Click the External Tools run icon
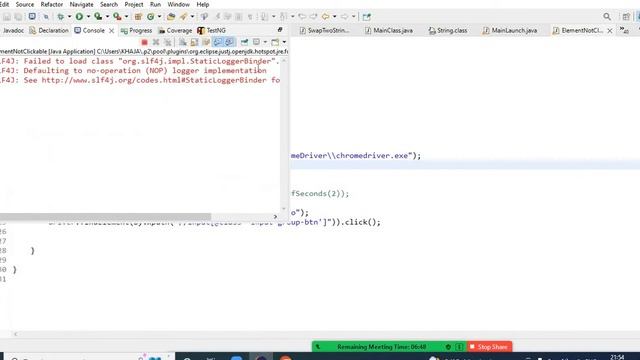This screenshot has height=360, width=640. [x=117, y=17]
